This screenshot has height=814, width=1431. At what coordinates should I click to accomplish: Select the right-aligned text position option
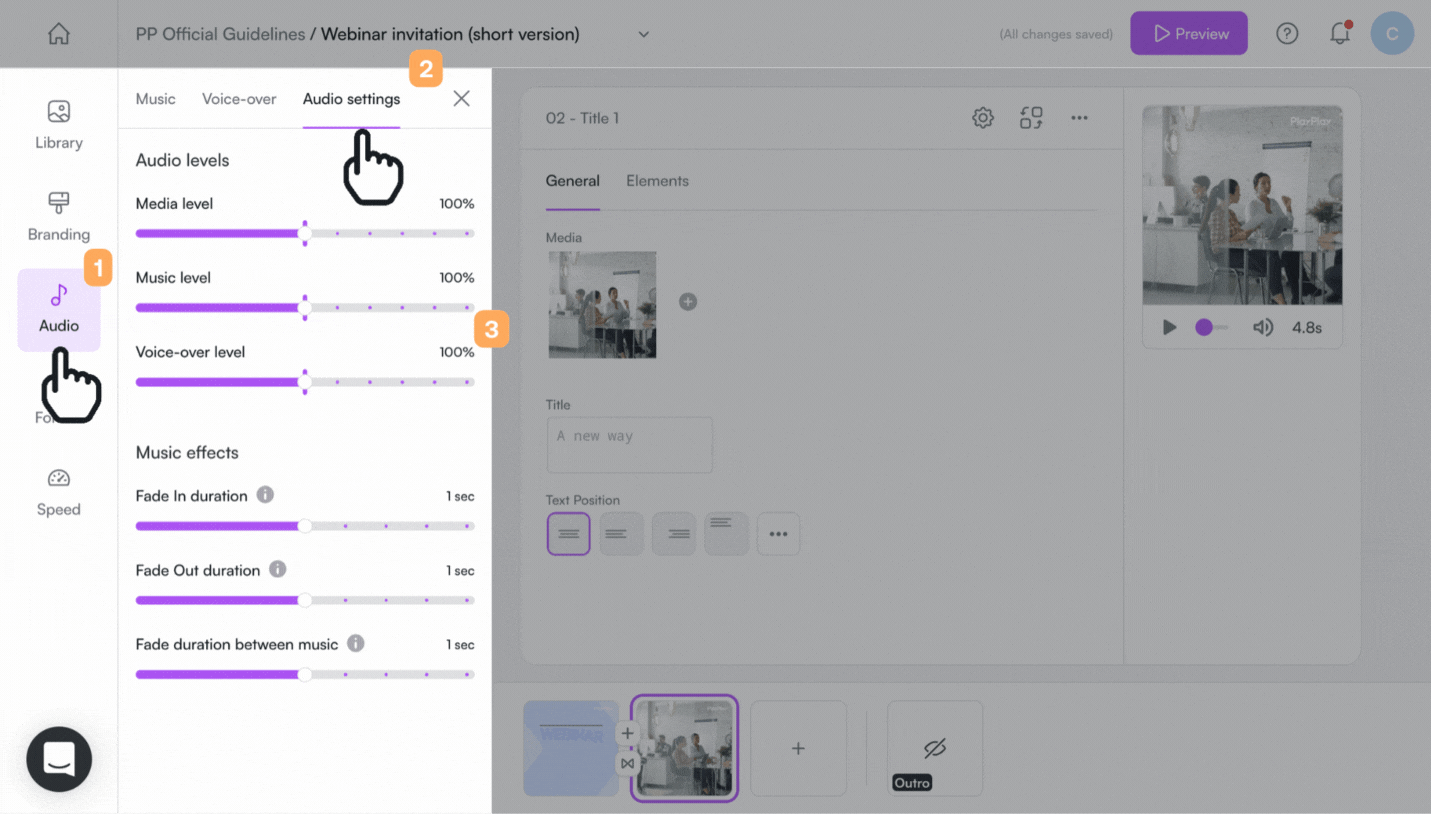[674, 534]
